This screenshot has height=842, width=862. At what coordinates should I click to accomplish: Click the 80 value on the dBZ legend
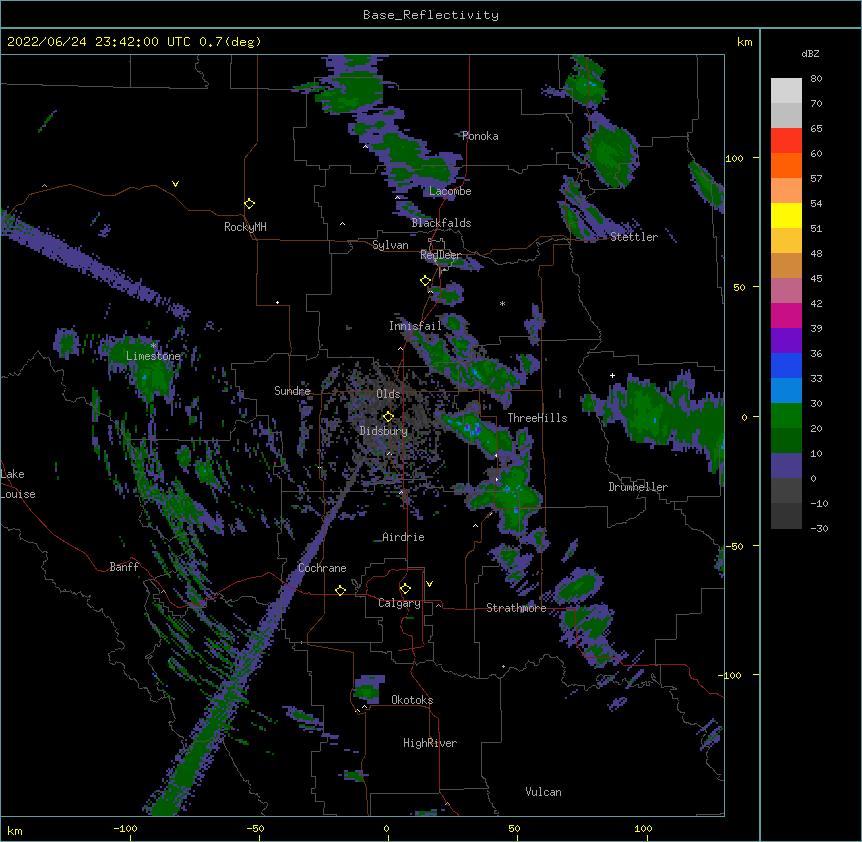[x=816, y=79]
